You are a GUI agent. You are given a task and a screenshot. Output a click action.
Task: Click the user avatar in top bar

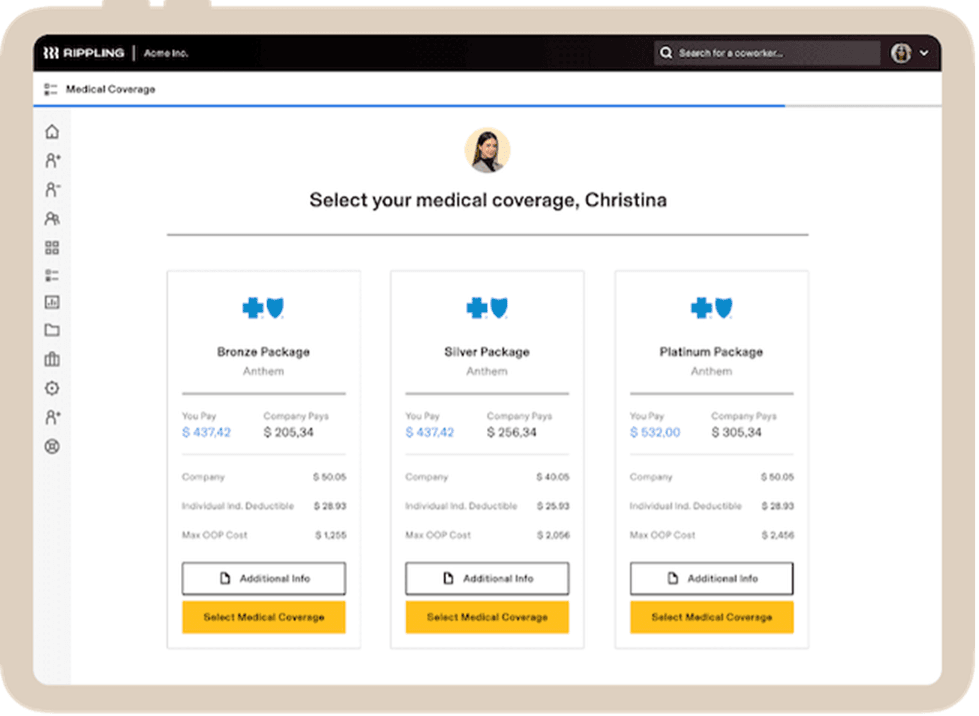(901, 53)
